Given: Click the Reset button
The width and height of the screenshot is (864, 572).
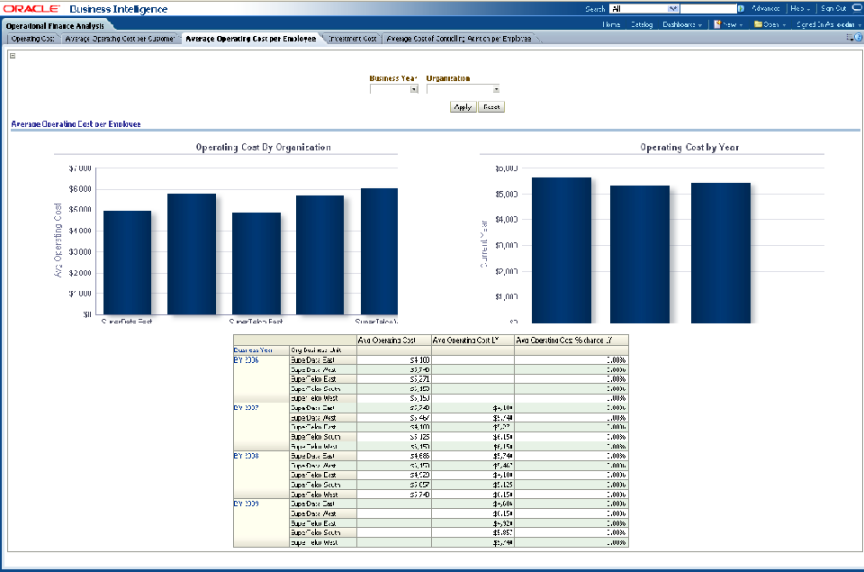Looking at the screenshot, I should [492, 107].
